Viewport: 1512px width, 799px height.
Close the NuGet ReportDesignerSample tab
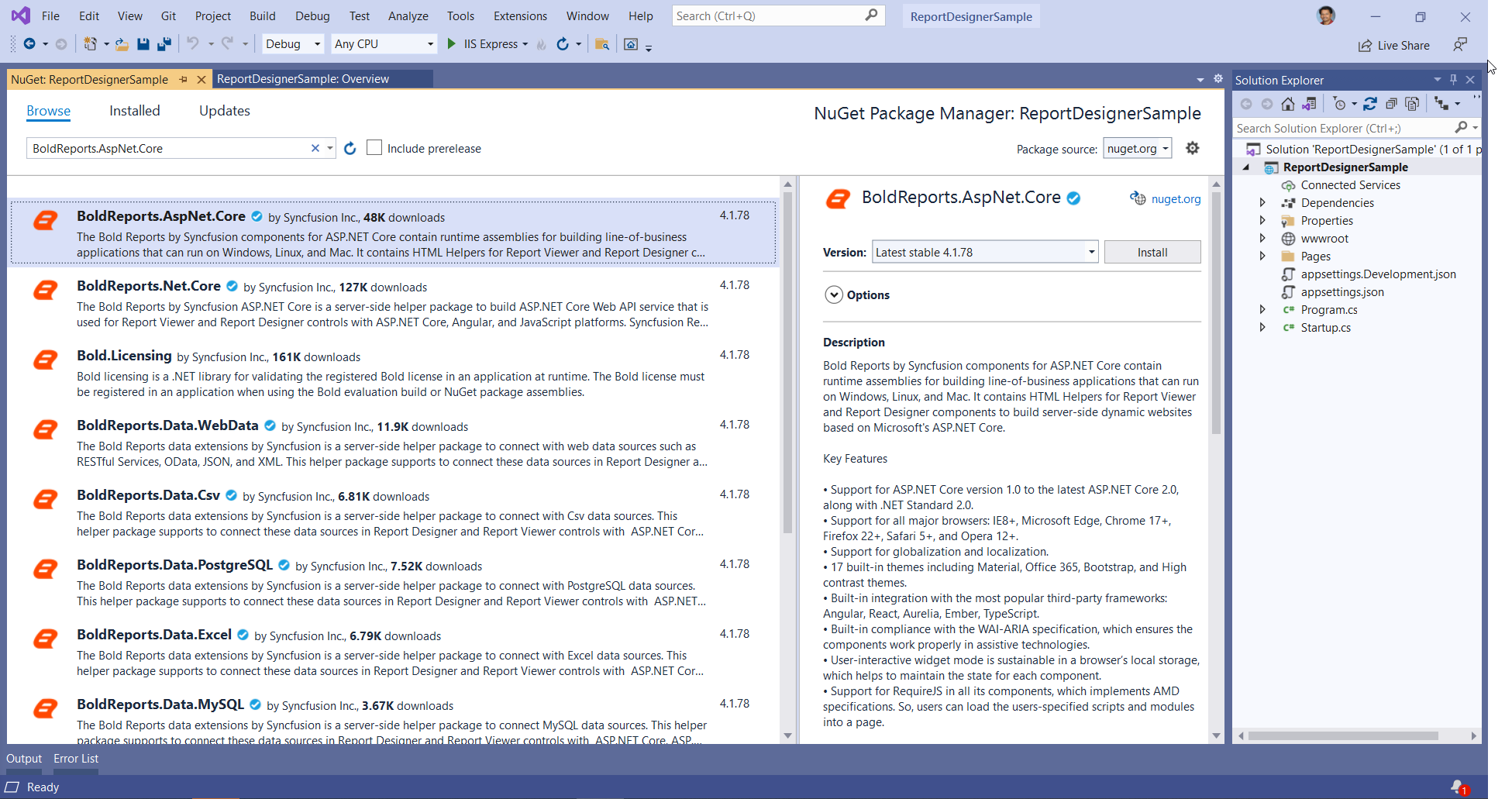201,79
